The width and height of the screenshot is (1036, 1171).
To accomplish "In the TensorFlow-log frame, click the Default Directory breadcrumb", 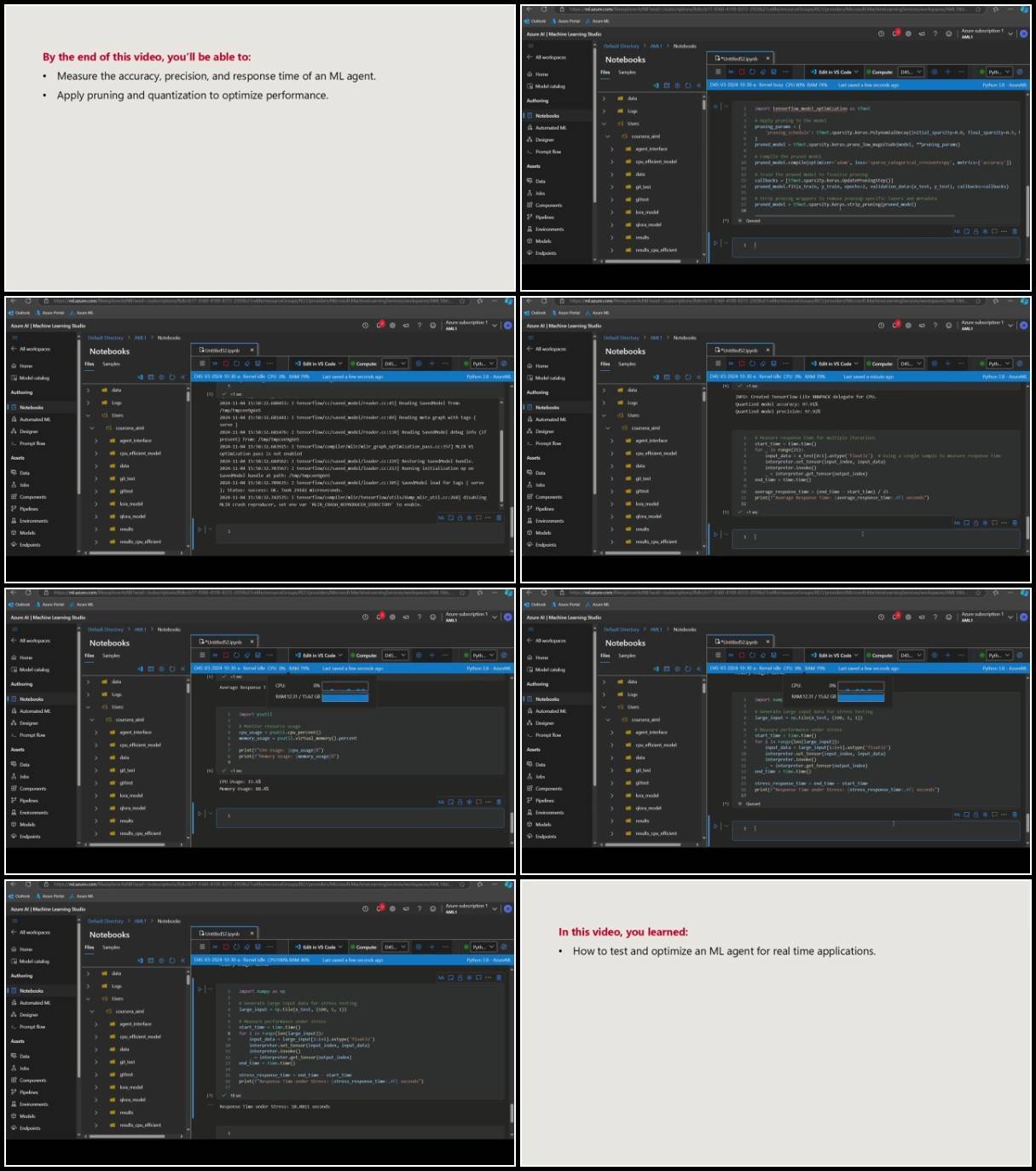I will [x=105, y=338].
